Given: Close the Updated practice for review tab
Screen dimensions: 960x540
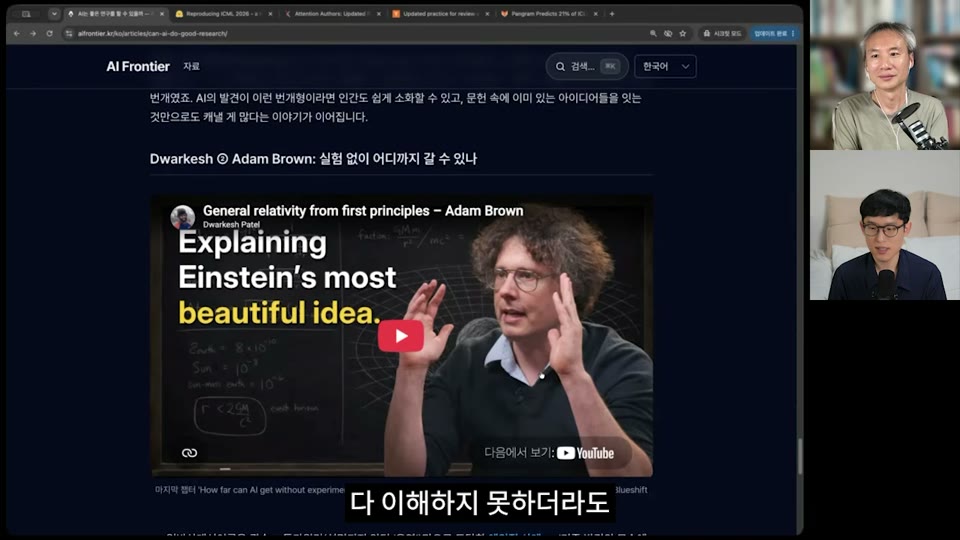Looking at the screenshot, I should 487,13.
